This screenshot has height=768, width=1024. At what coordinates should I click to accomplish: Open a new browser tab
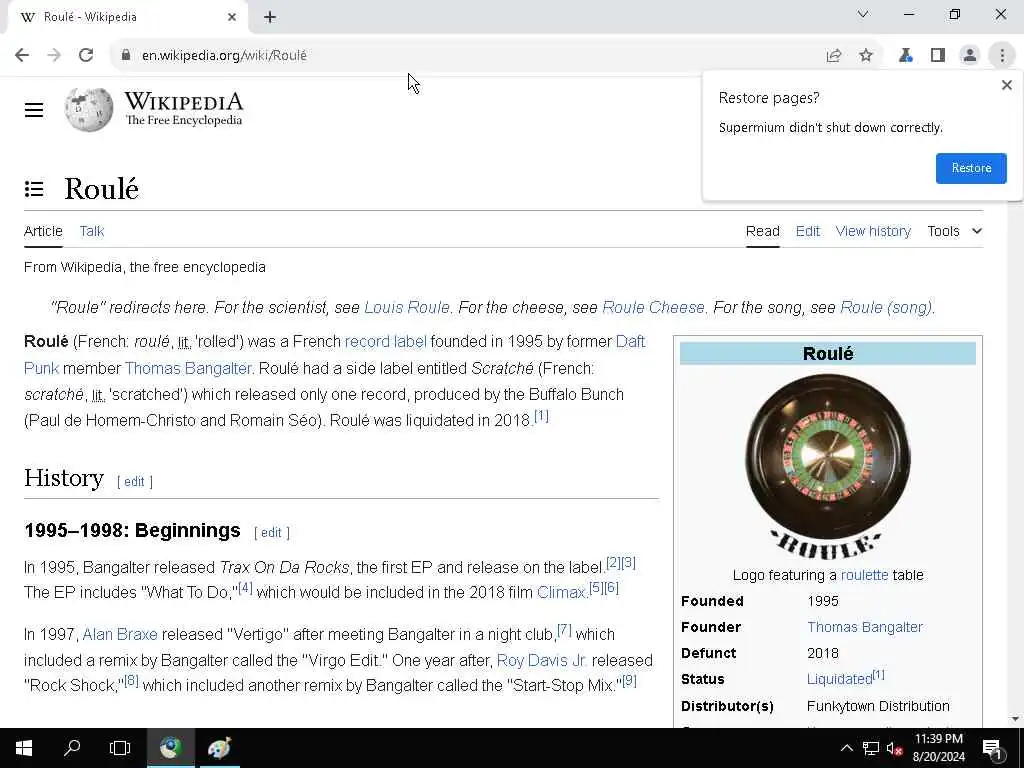(270, 18)
